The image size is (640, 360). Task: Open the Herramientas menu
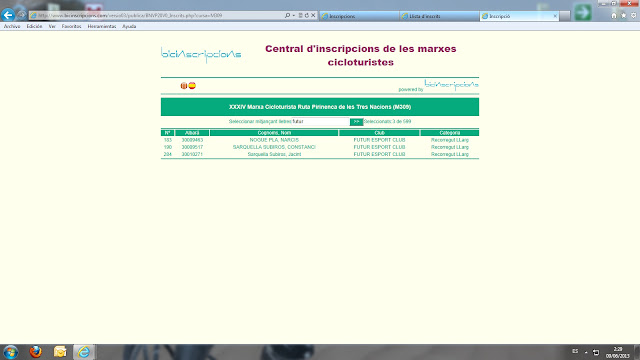pos(102,26)
